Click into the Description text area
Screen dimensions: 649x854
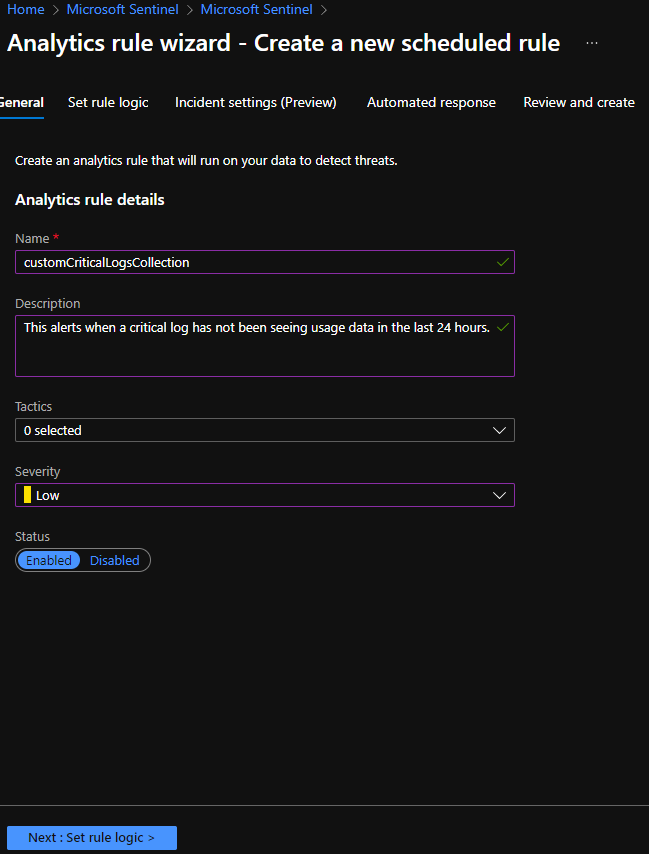265,346
